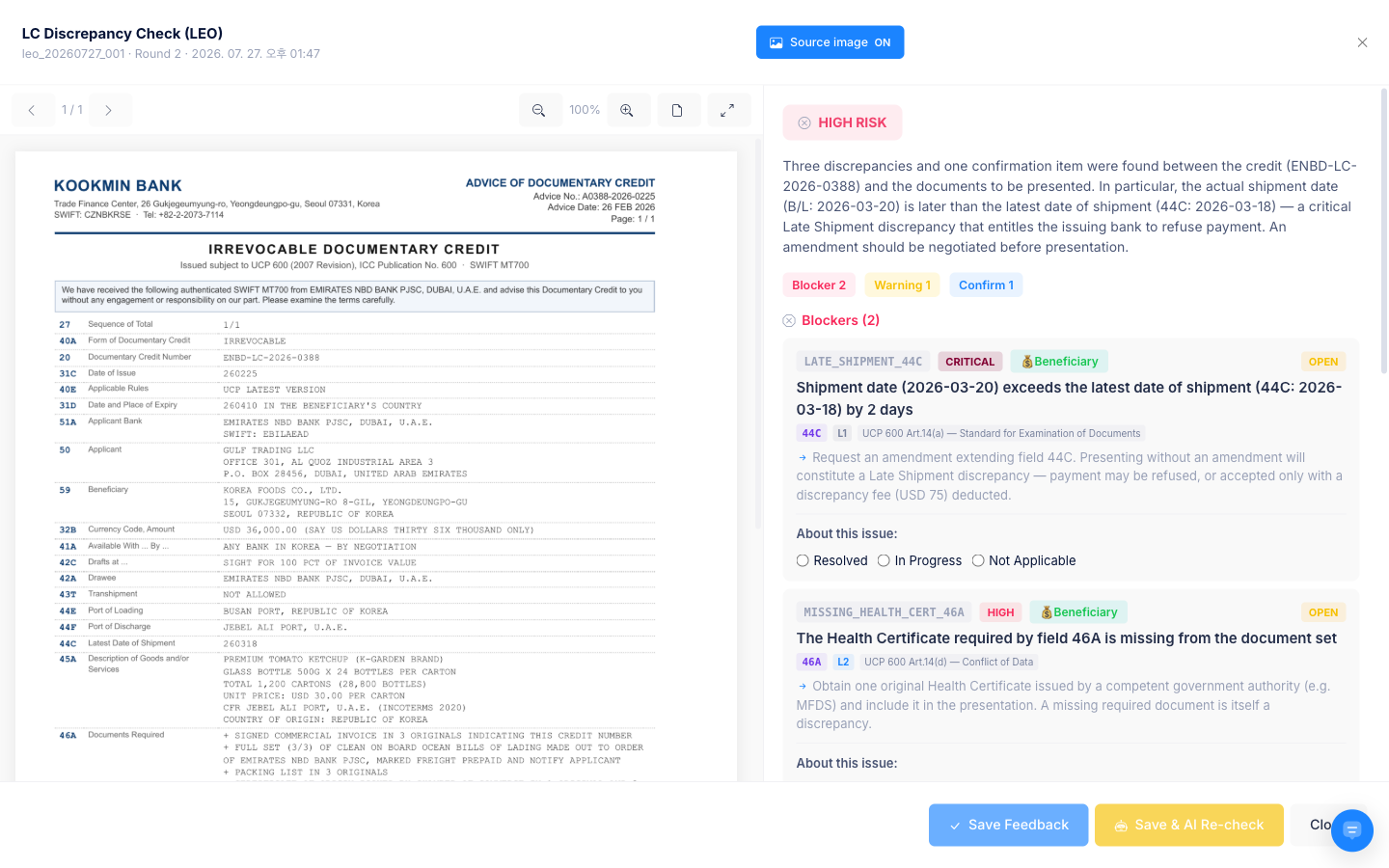Collapse the Blockers (2) section header
This screenshot has height=868, width=1389.
(840, 321)
